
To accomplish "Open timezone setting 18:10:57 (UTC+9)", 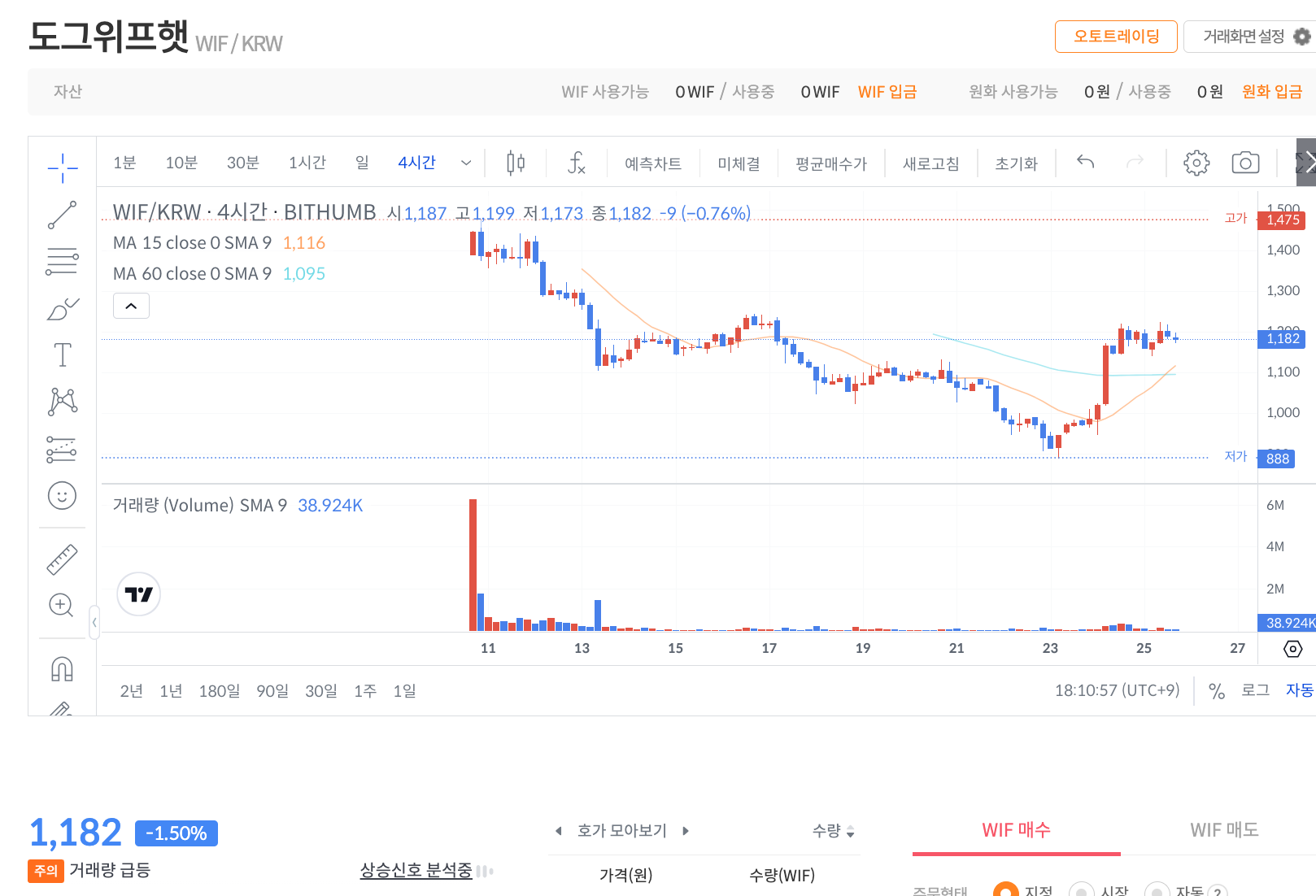I will pos(1117,690).
